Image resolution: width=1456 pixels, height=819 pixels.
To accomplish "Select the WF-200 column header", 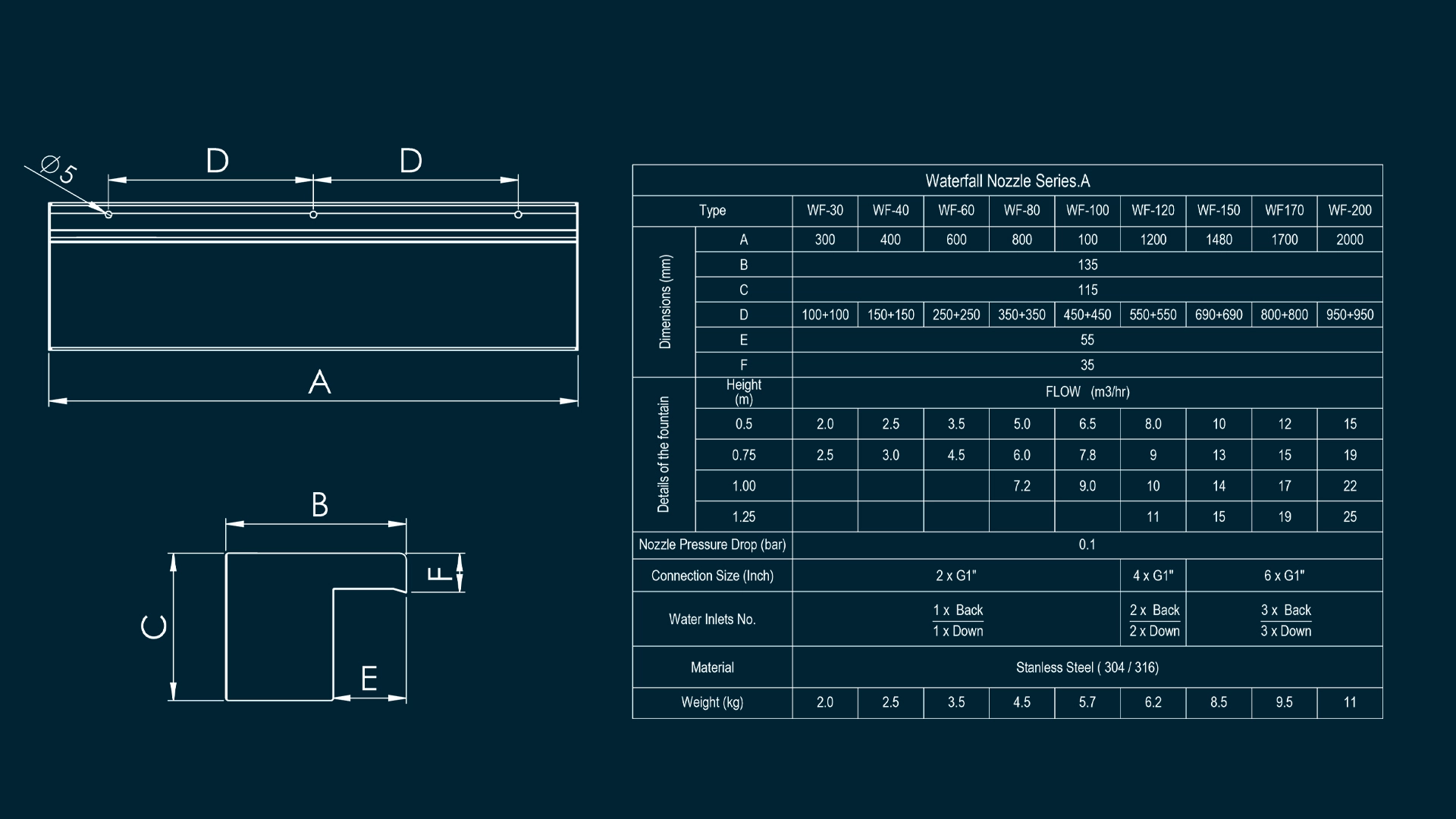I will tap(1350, 211).
